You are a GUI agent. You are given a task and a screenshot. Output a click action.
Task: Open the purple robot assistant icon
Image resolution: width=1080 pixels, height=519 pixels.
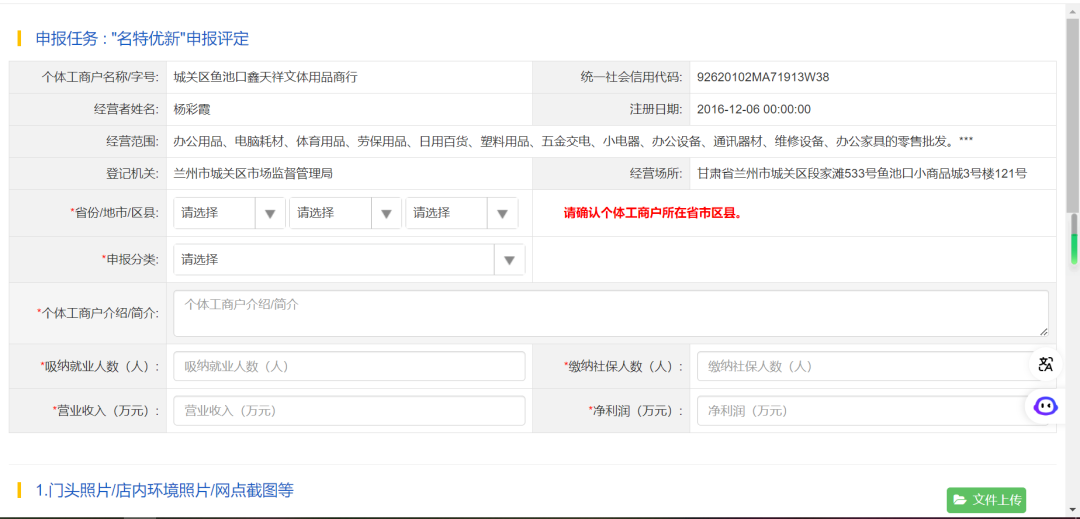click(x=1045, y=406)
